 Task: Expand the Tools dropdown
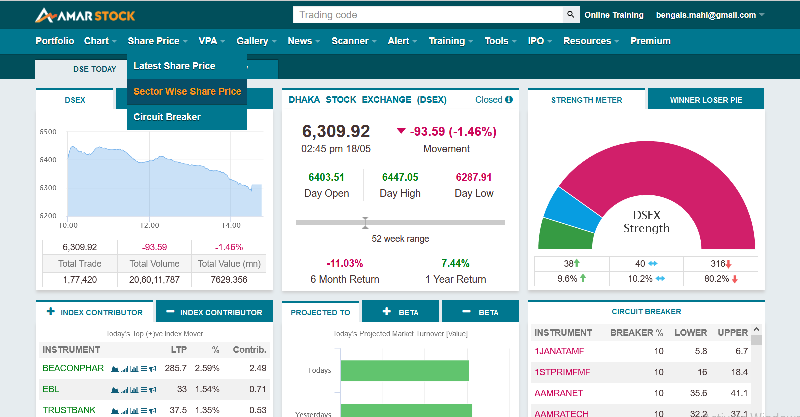501,41
